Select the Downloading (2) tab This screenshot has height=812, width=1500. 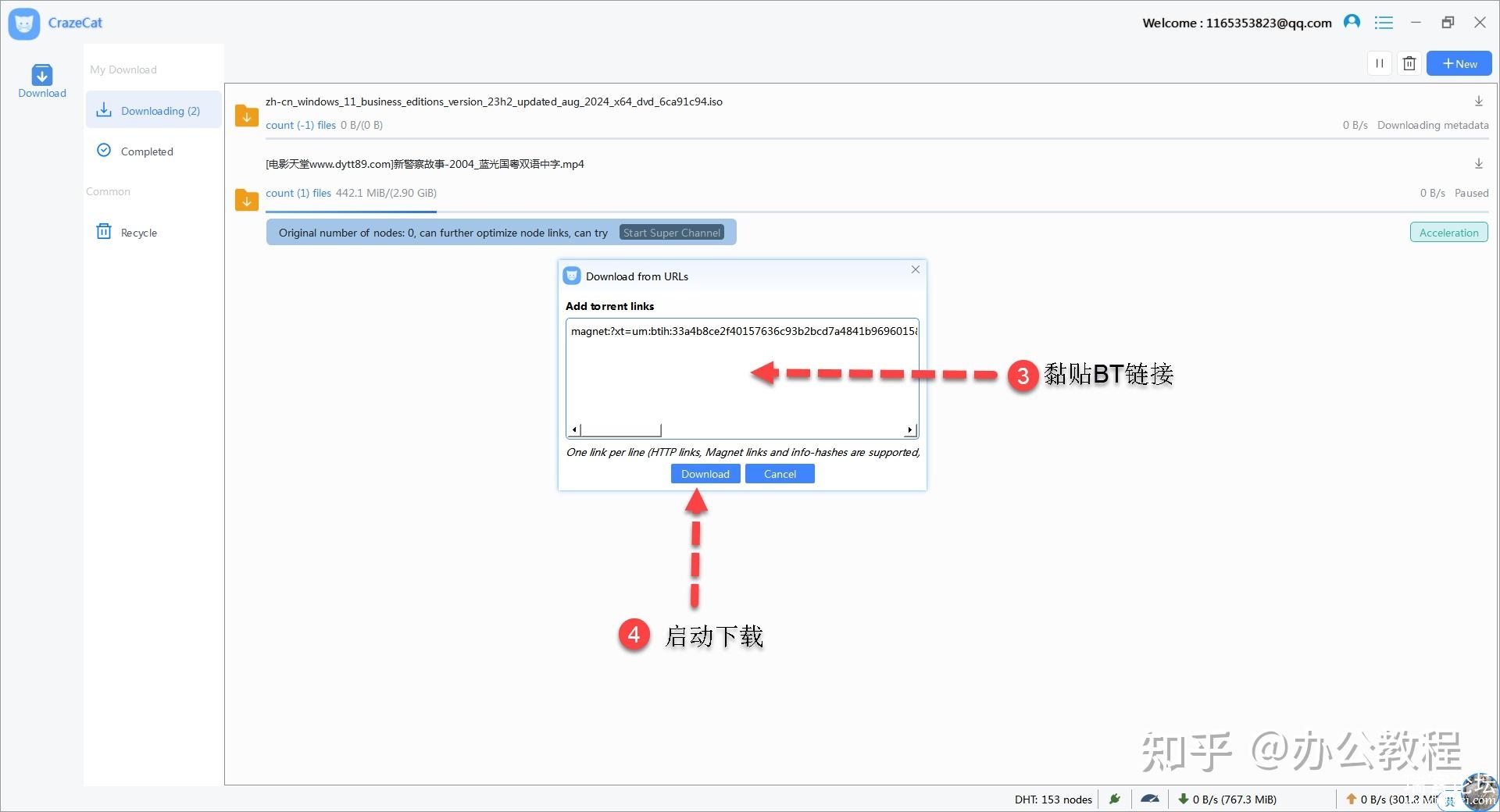[x=153, y=110]
